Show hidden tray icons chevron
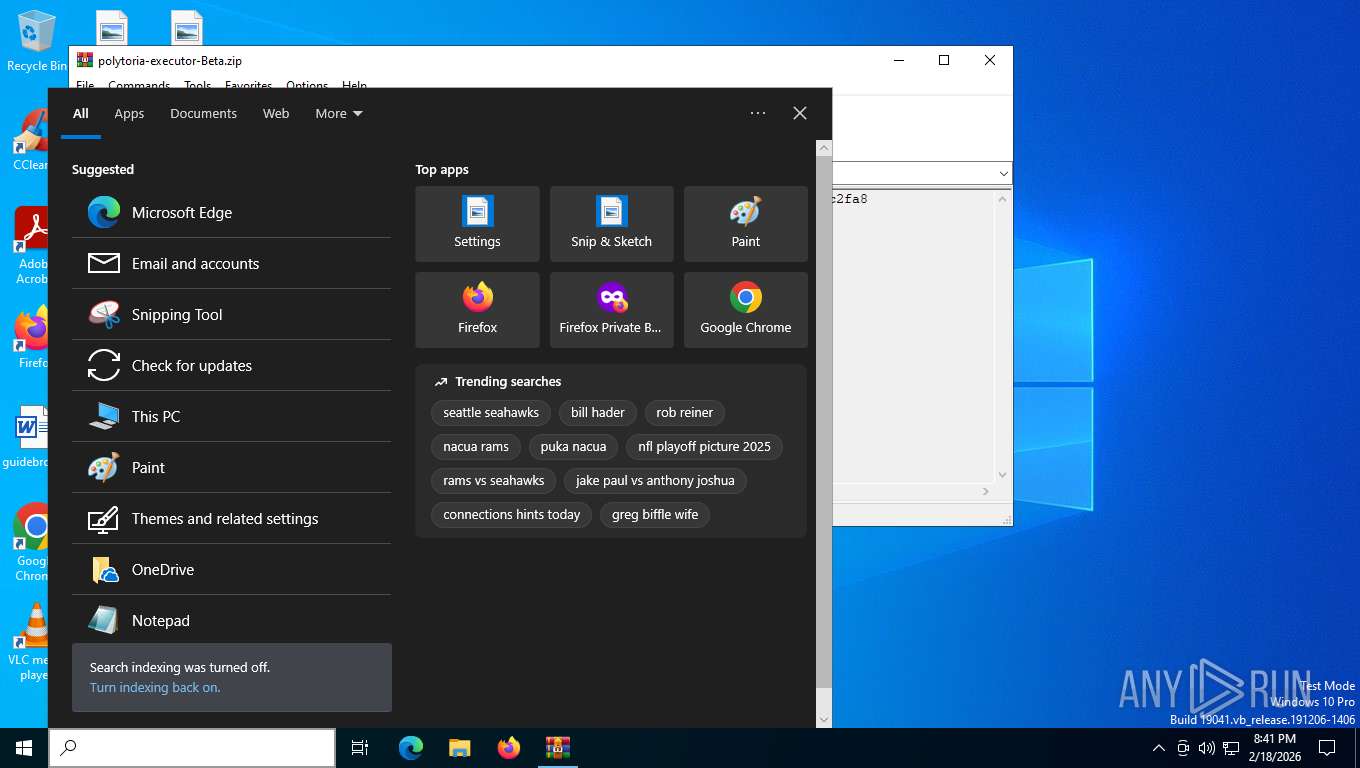 point(1159,748)
